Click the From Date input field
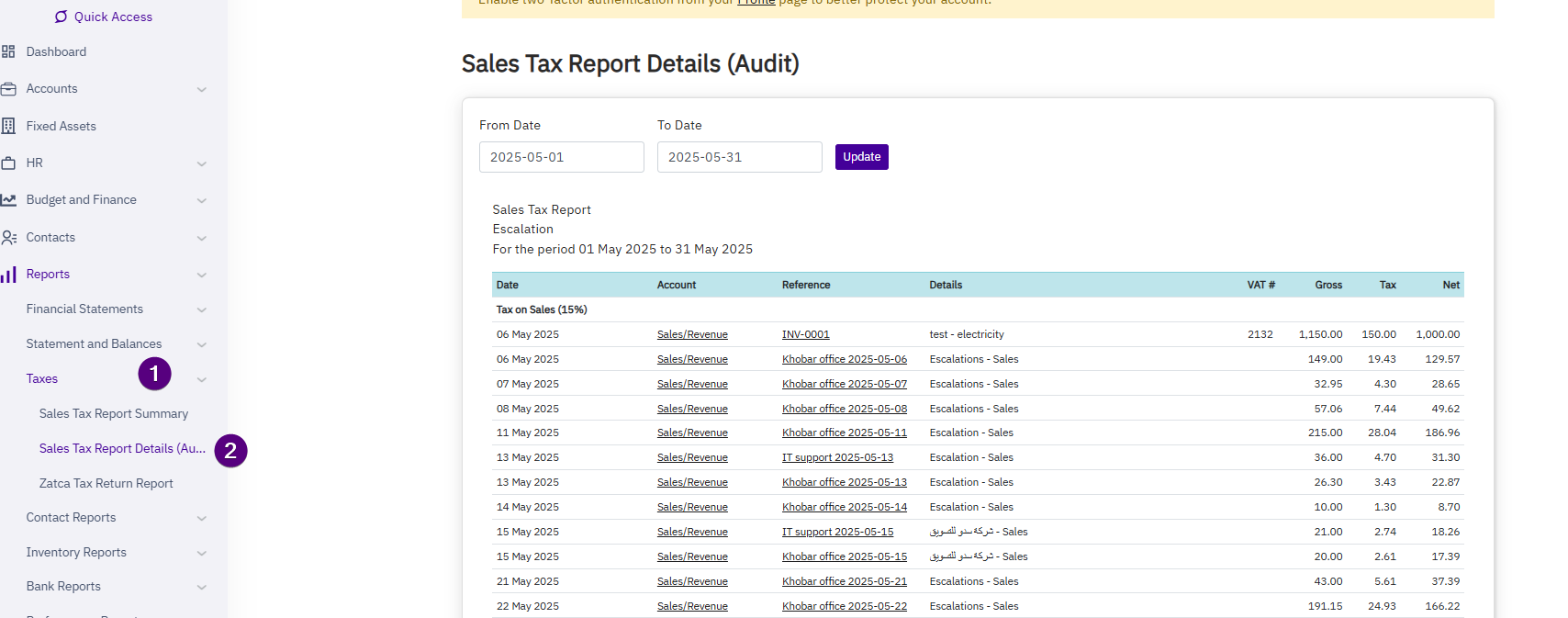This screenshot has width=1568, height=618. pyautogui.click(x=561, y=157)
